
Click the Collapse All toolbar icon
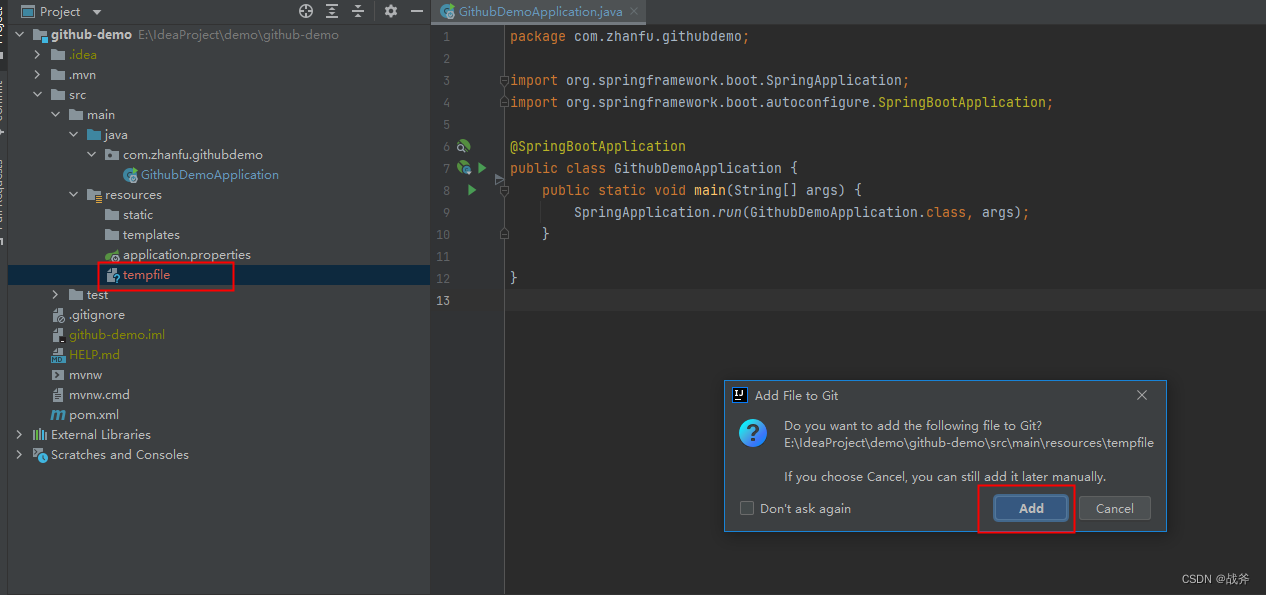click(x=358, y=11)
